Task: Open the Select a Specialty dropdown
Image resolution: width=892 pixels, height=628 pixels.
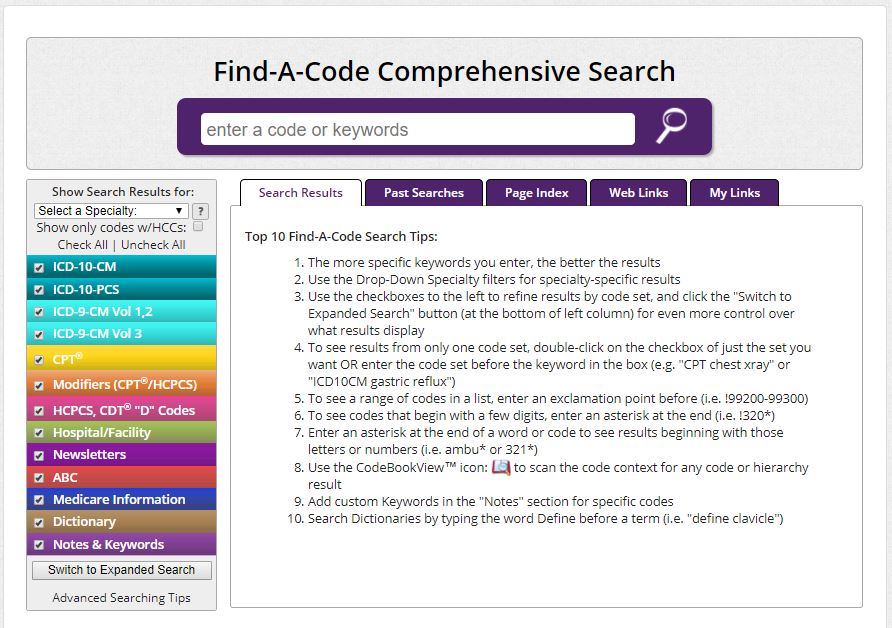Action: pyautogui.click(x=111, y=211)
